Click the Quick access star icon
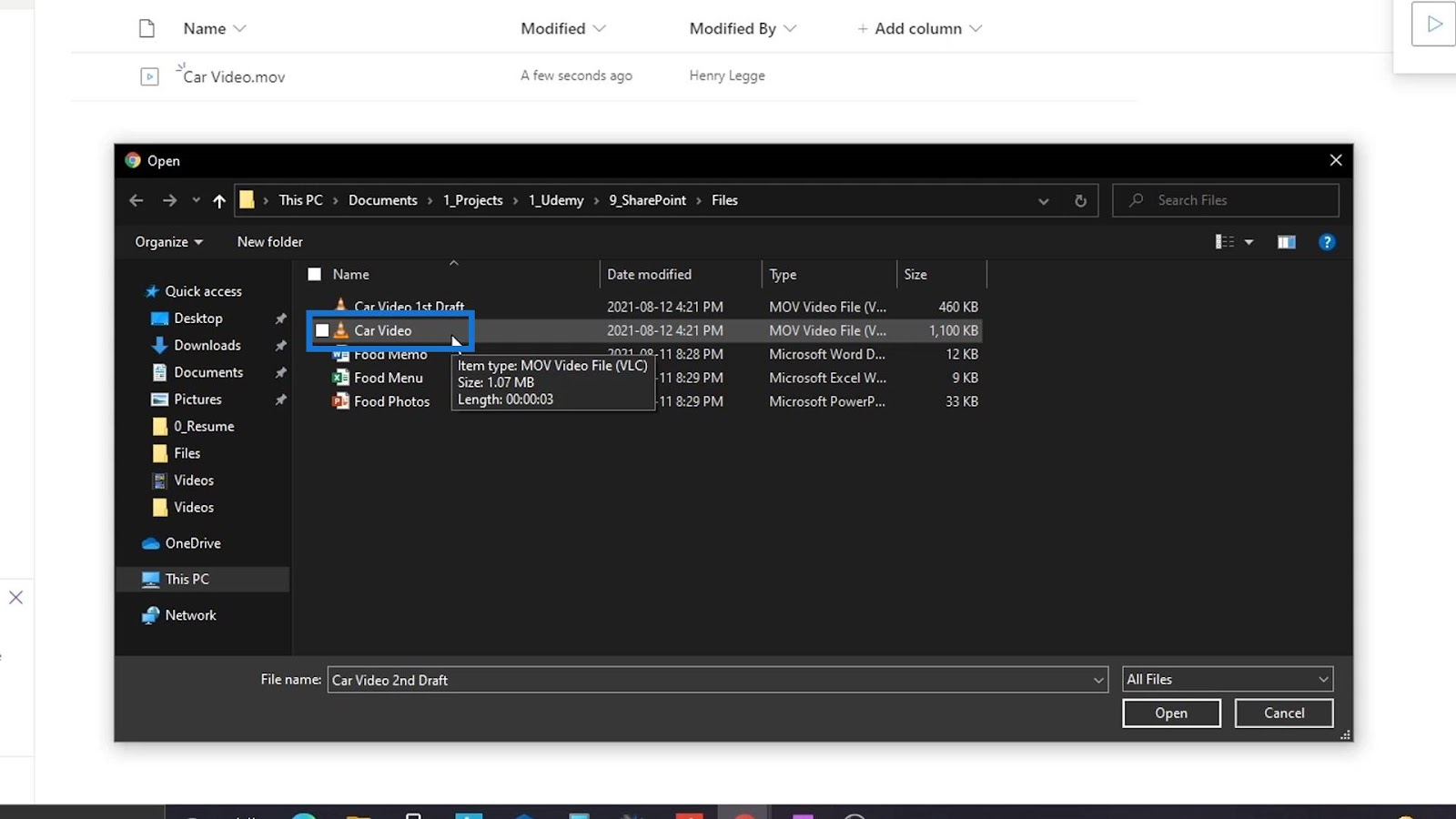Screen dimensions: 1456x819 (x=152, y=291)
